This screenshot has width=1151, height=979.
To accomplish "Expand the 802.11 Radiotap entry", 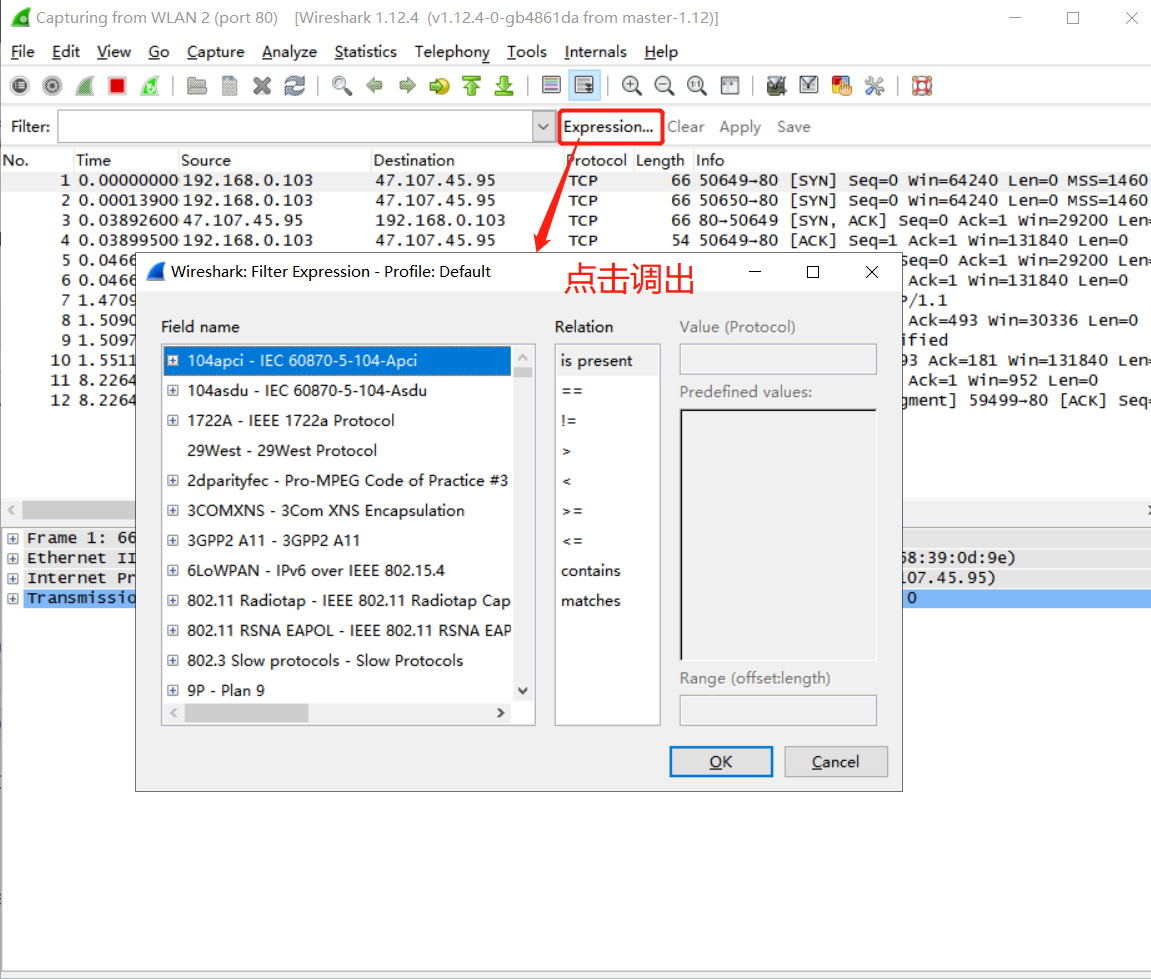I will coord(173,600).
